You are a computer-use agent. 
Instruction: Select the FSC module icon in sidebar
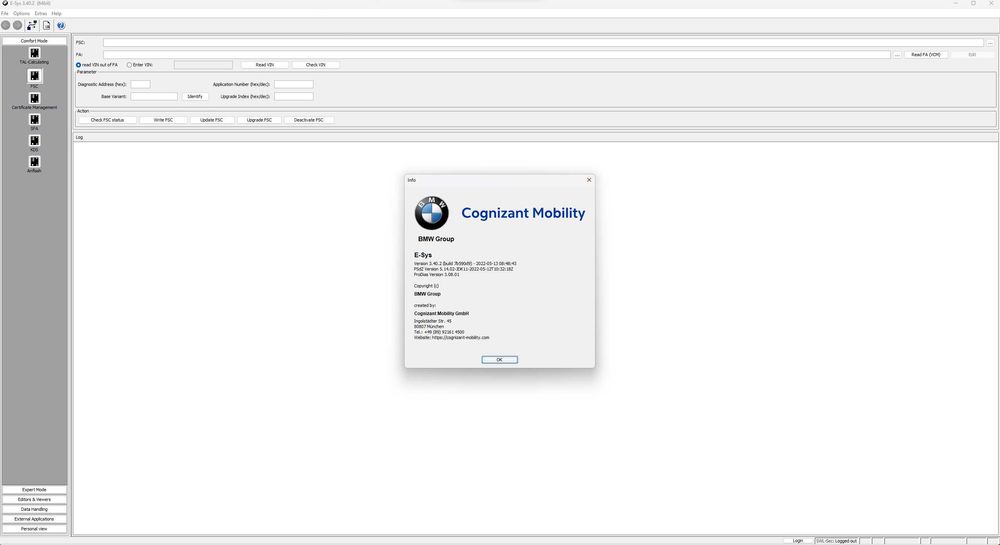coord(34,76)
